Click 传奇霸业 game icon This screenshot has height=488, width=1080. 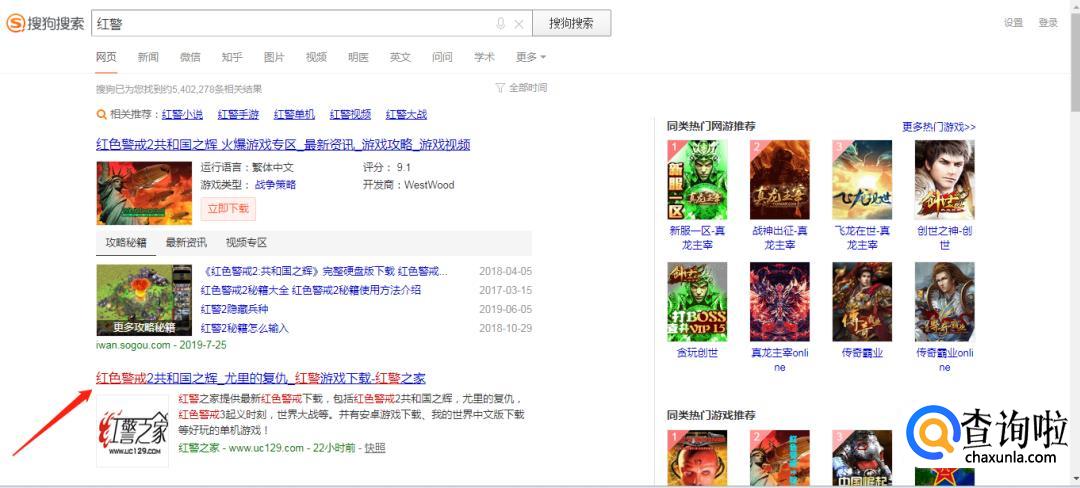pos(862,301)
